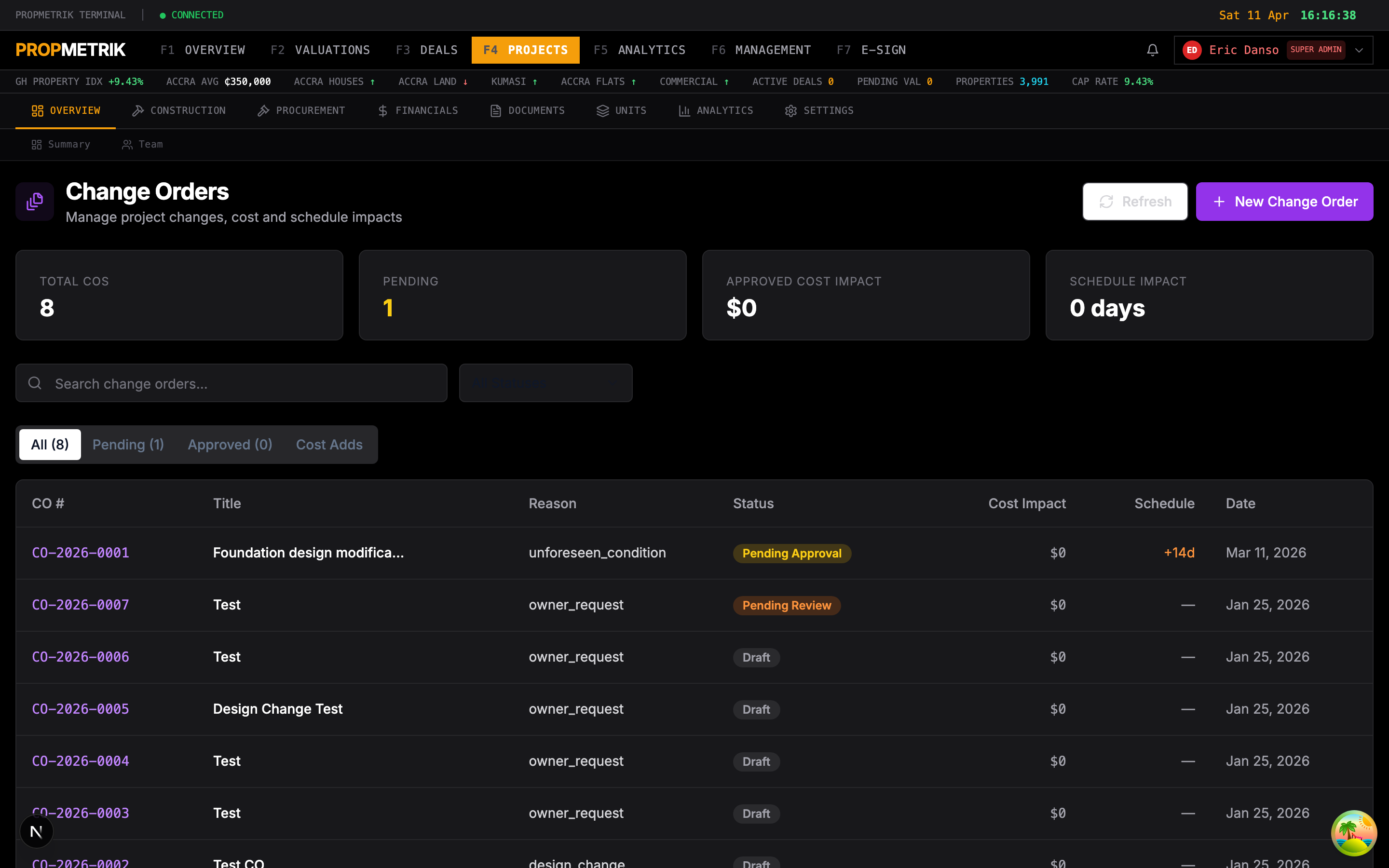Click the Refresh button

pyautogui.click(x=1135, y=202)
